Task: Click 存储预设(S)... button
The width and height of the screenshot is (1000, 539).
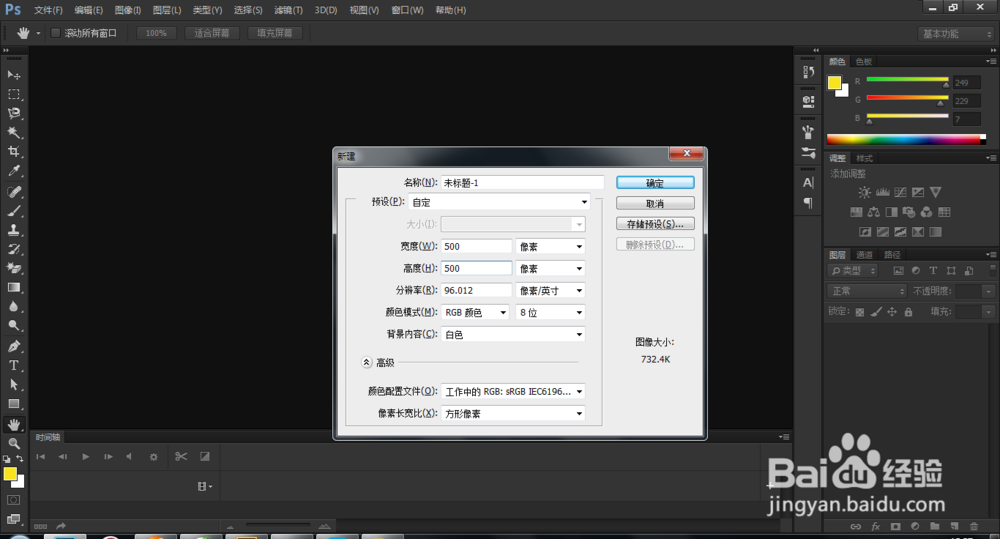Action: 655,224
